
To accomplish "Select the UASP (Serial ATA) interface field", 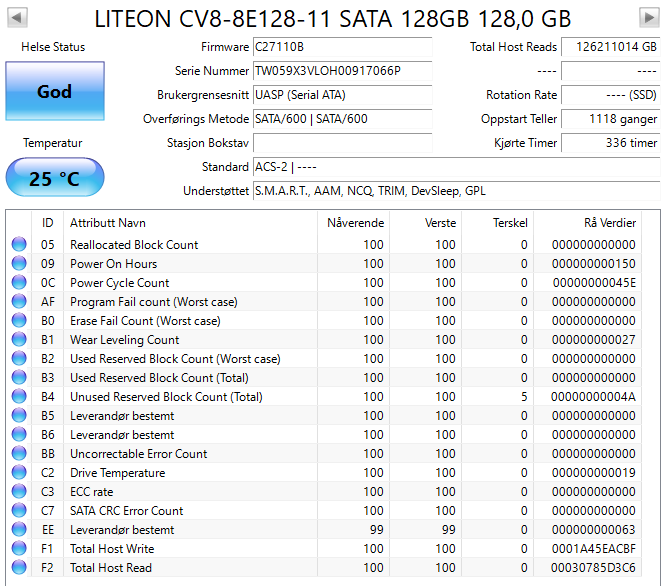I will (342, 95).
